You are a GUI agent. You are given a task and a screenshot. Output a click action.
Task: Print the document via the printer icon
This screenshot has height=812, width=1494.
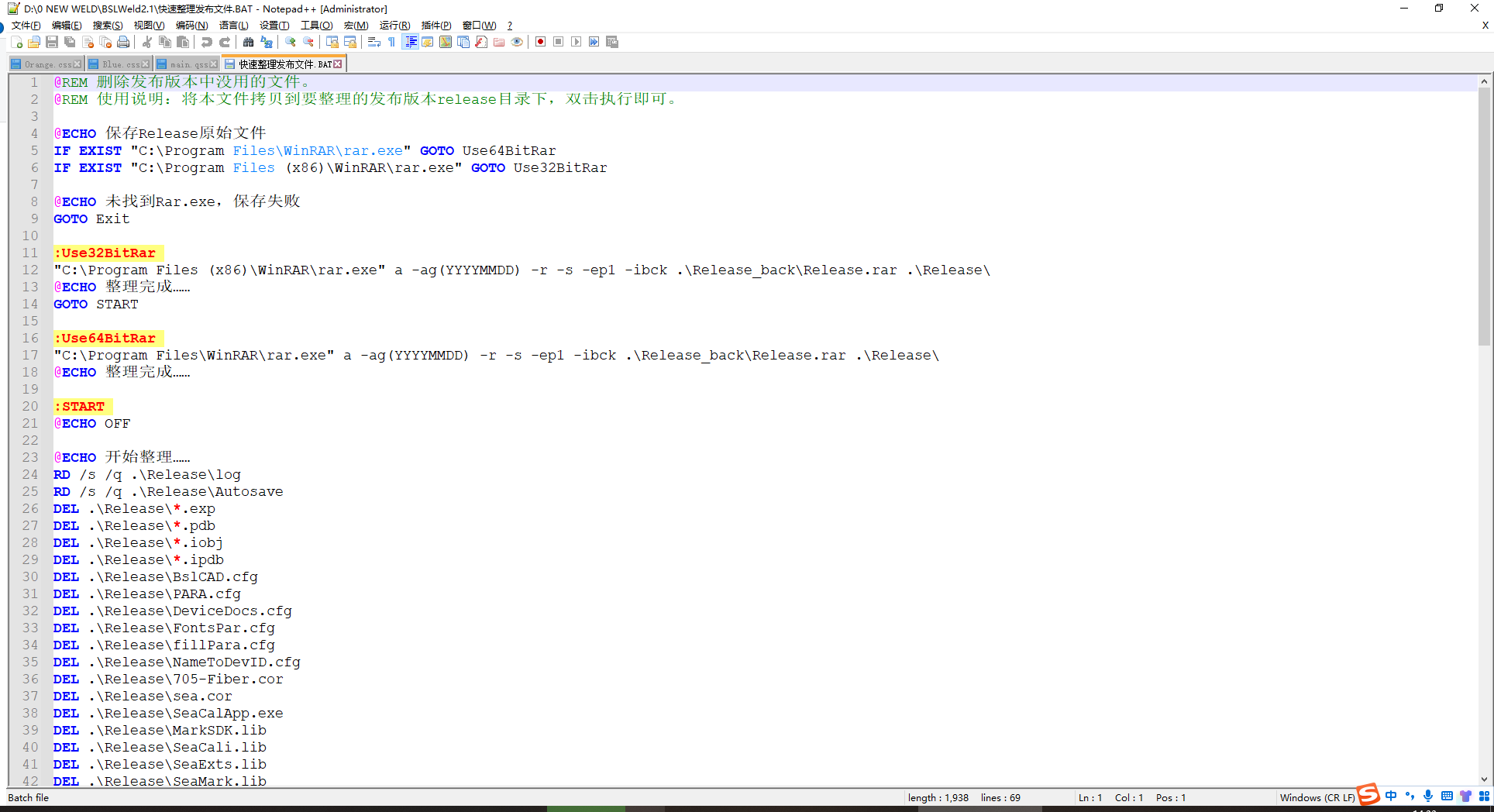coord(123,42)
